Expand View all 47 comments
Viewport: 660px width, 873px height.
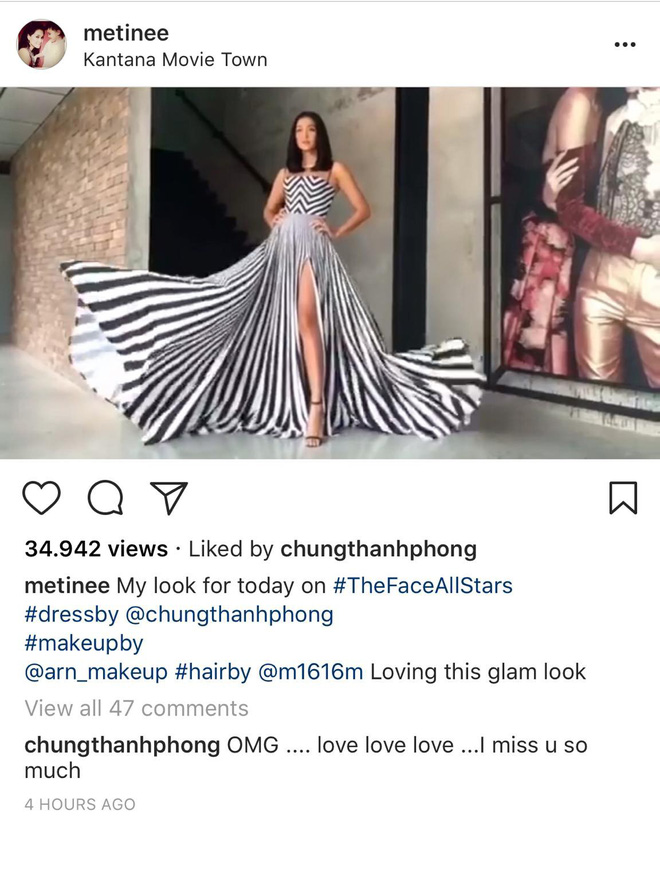[x=136, y=708]
